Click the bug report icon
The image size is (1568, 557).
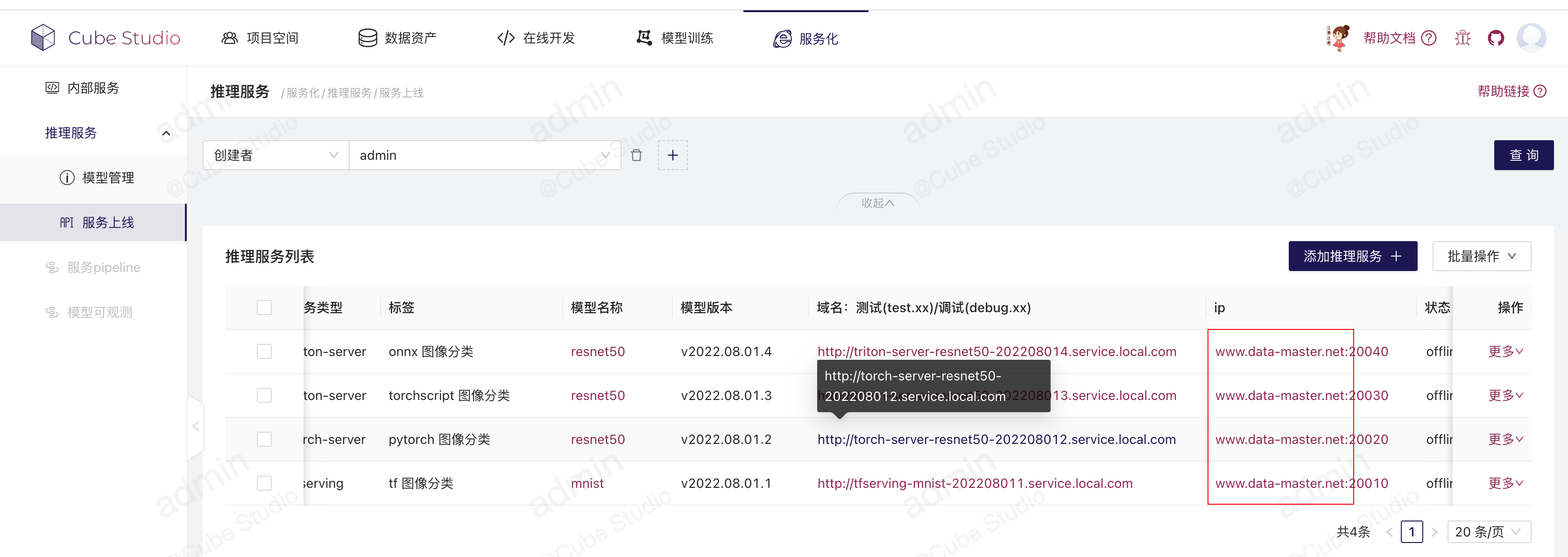[1462, 38]
